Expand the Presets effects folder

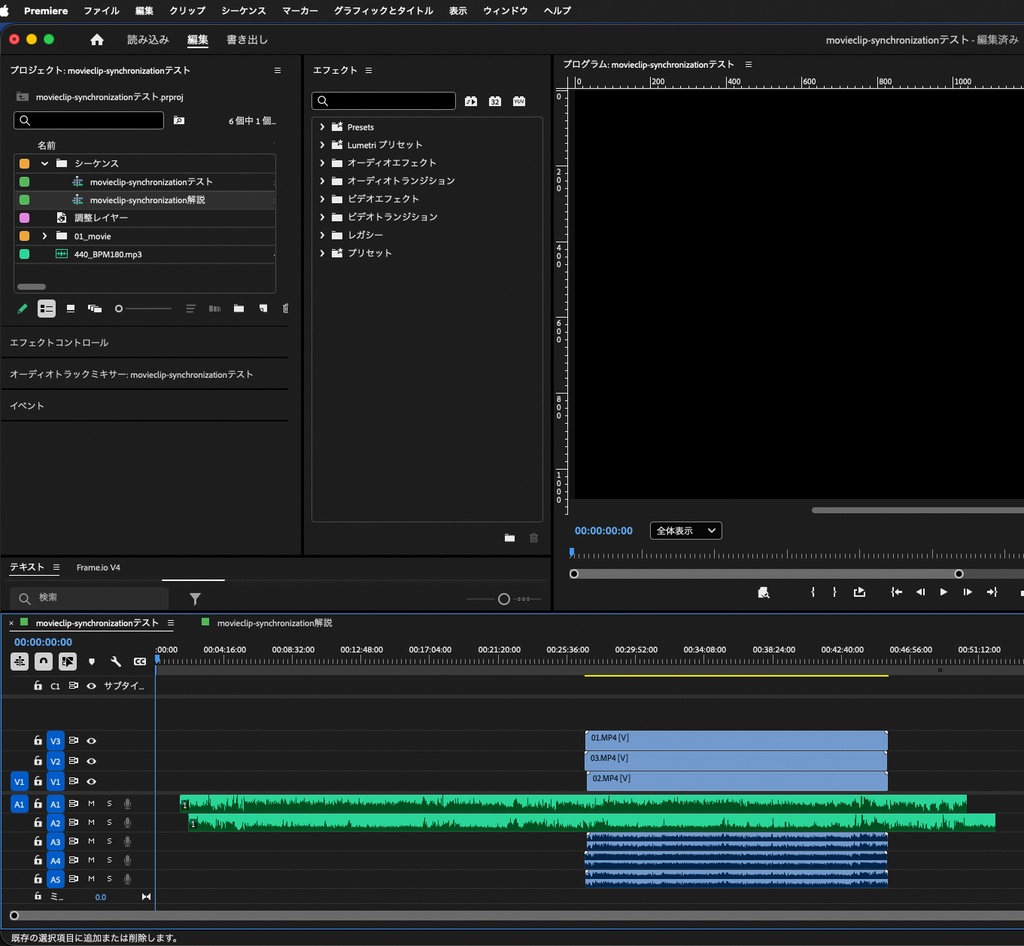coord(322,127)
